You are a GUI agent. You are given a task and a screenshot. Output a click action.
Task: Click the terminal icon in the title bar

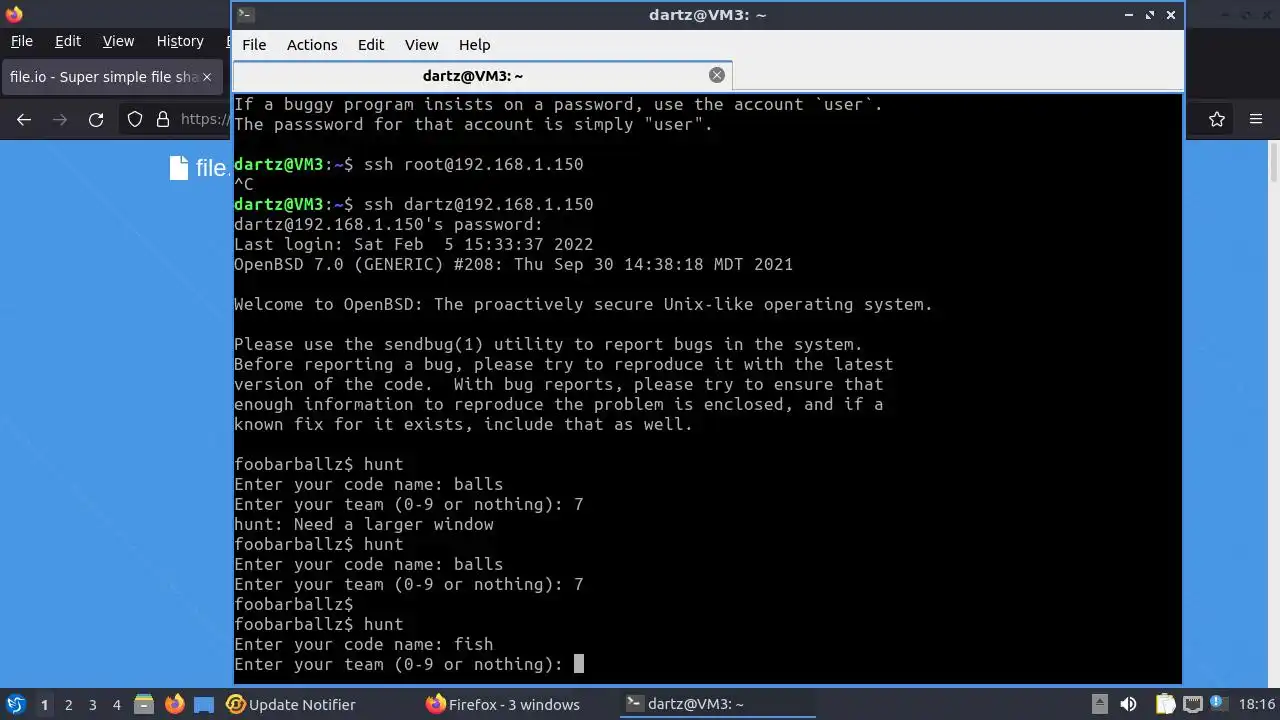246,15
